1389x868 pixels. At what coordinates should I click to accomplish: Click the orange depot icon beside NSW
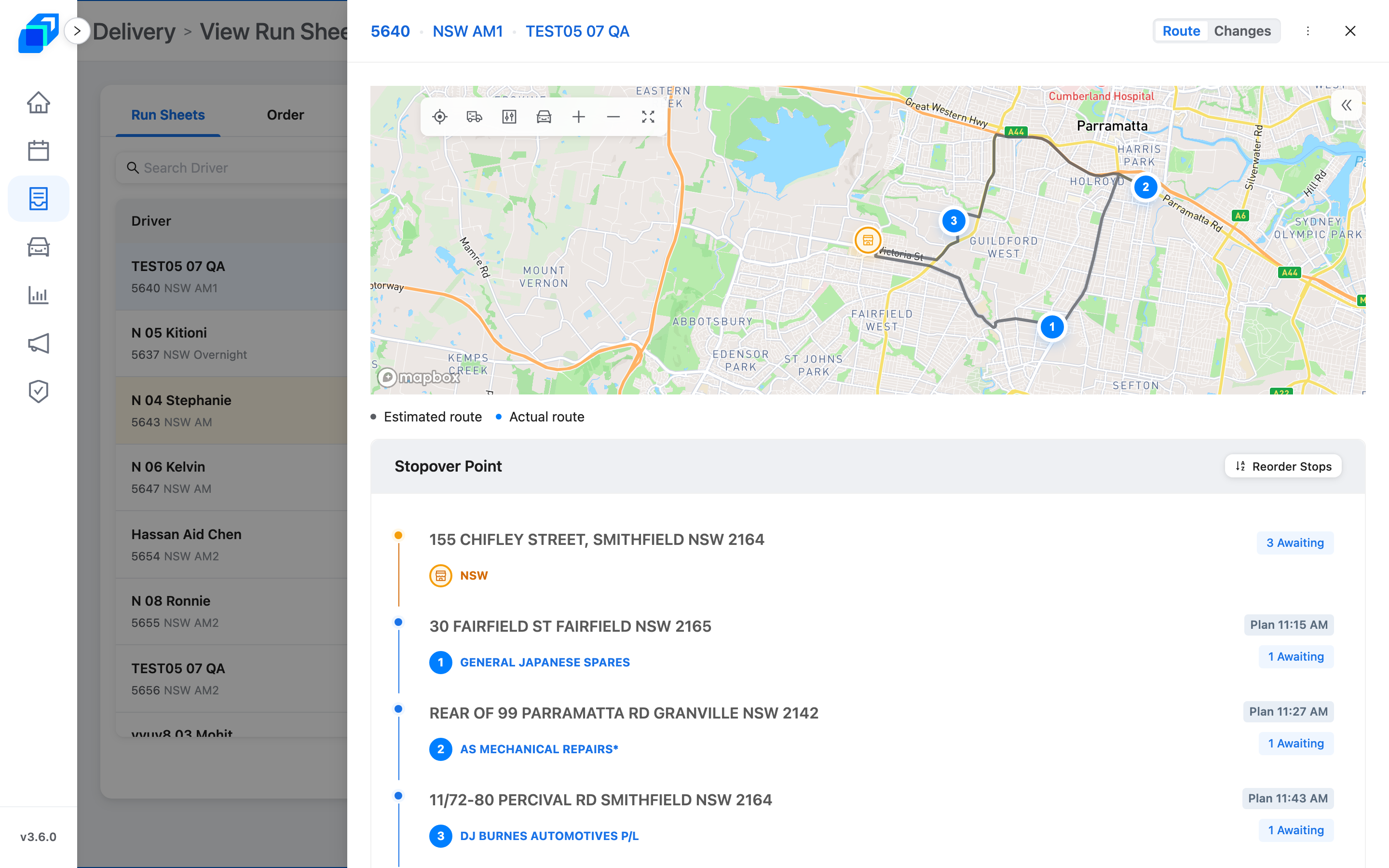pos(441,575)
